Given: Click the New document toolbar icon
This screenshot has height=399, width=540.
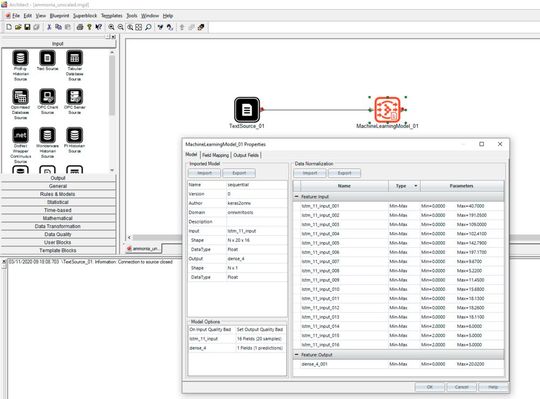Looking at the screenshot, I should tap(9, 27).
